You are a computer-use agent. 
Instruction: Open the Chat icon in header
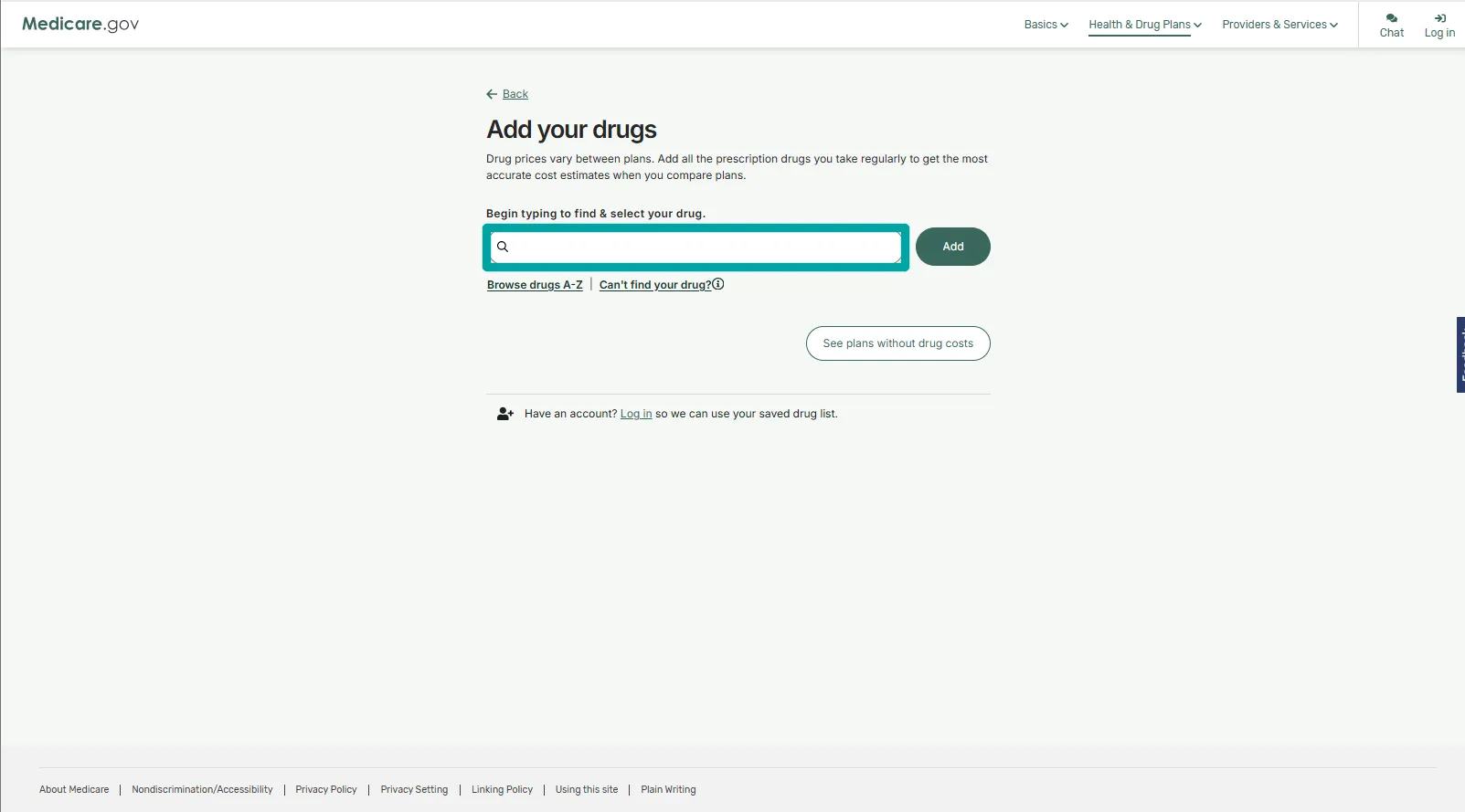point(1391,18)
